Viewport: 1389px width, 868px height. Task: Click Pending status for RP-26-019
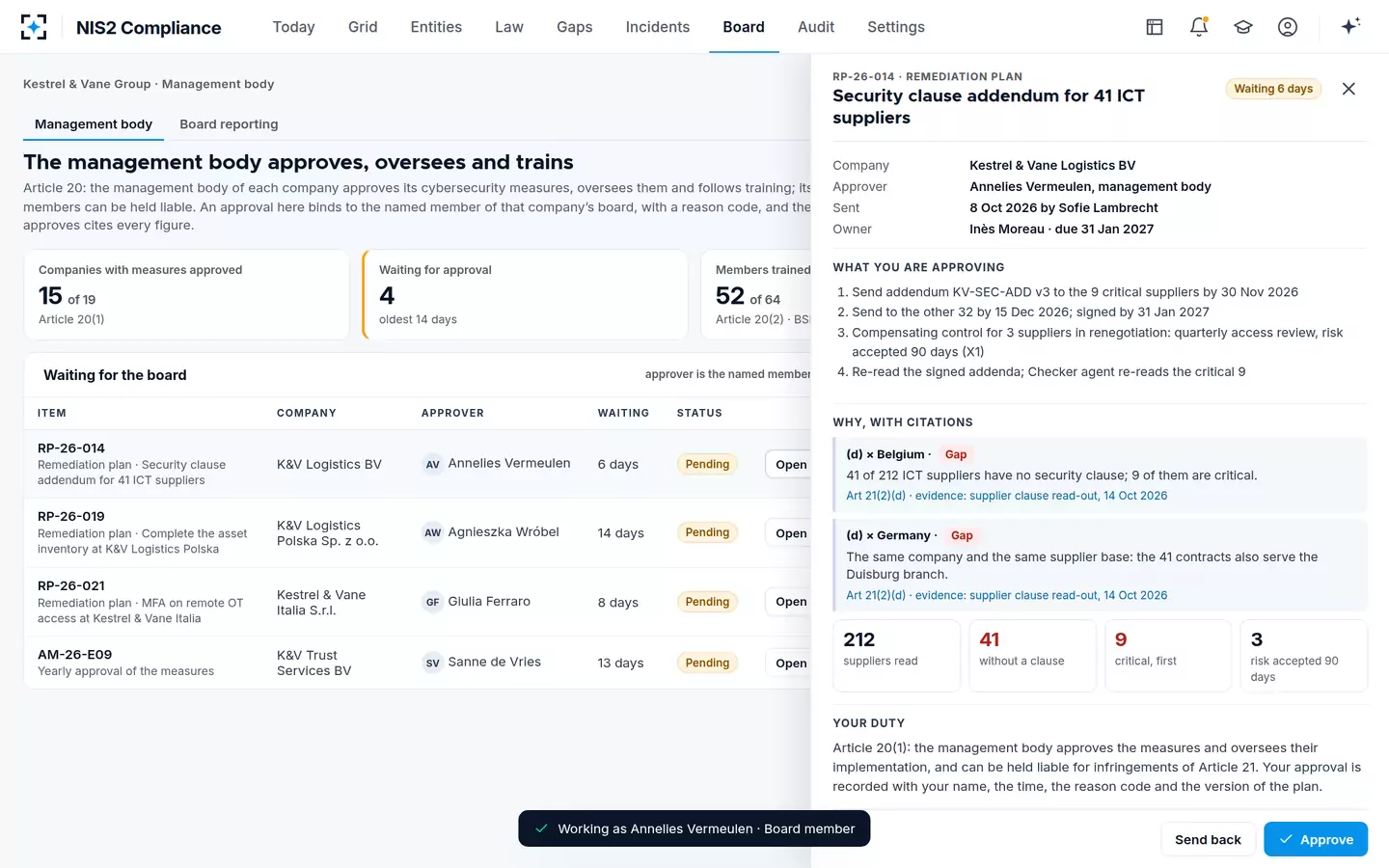707,532
